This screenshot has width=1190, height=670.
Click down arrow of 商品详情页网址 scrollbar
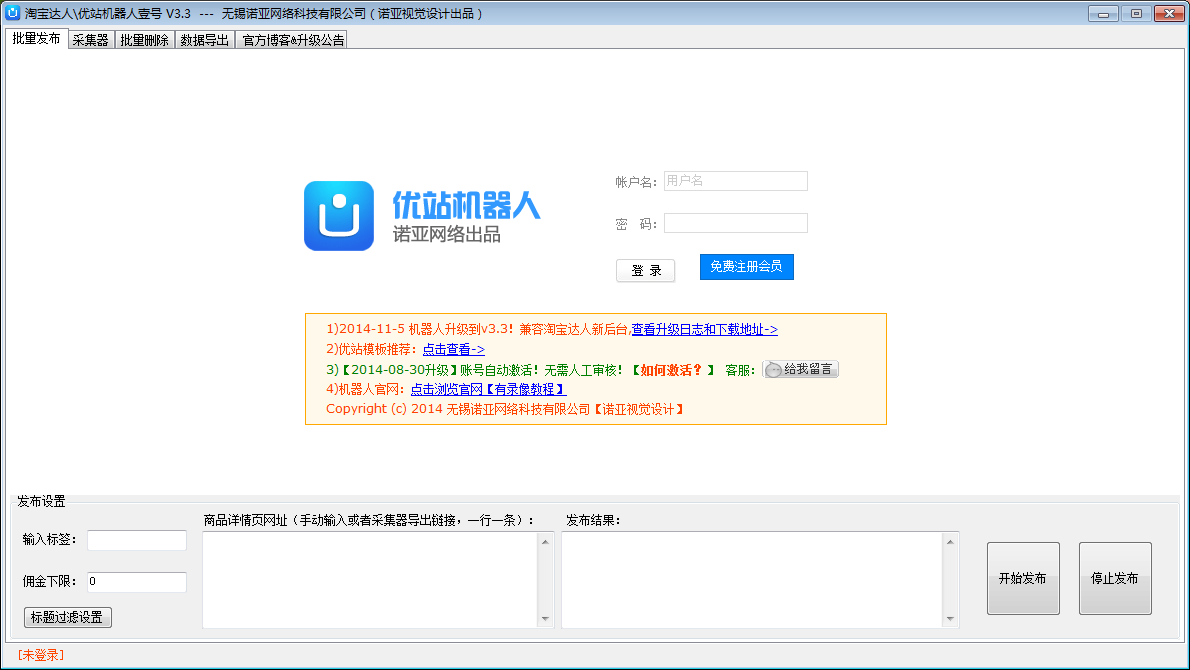pyautogui.click(x=545, y=619)
